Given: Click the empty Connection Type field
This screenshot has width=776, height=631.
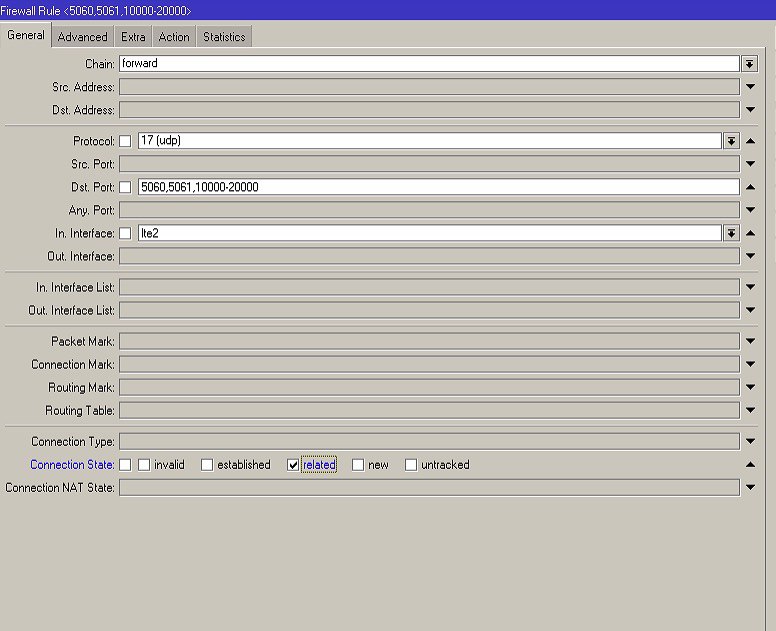Looking at the screenshot, I should 429,441.
